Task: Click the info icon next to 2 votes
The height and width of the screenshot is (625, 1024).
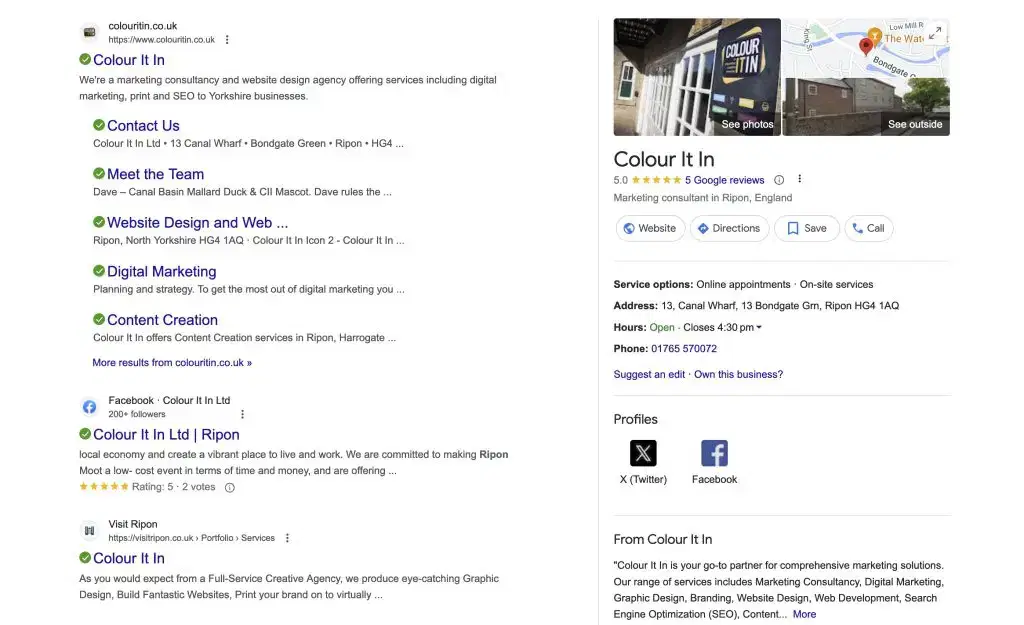Action: pyautogui.click(x=229, y=488)
